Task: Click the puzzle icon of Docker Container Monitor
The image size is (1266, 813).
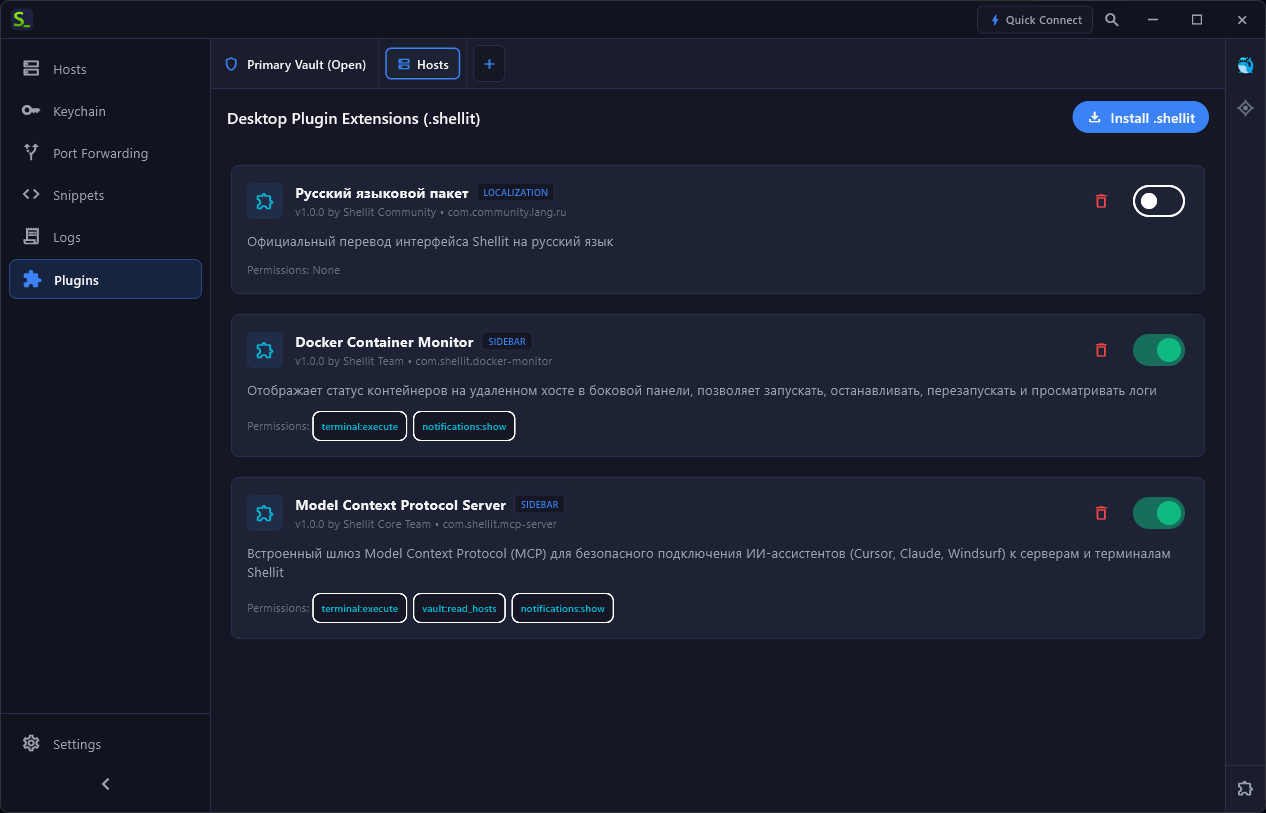Action: click(x=265, y=350)
